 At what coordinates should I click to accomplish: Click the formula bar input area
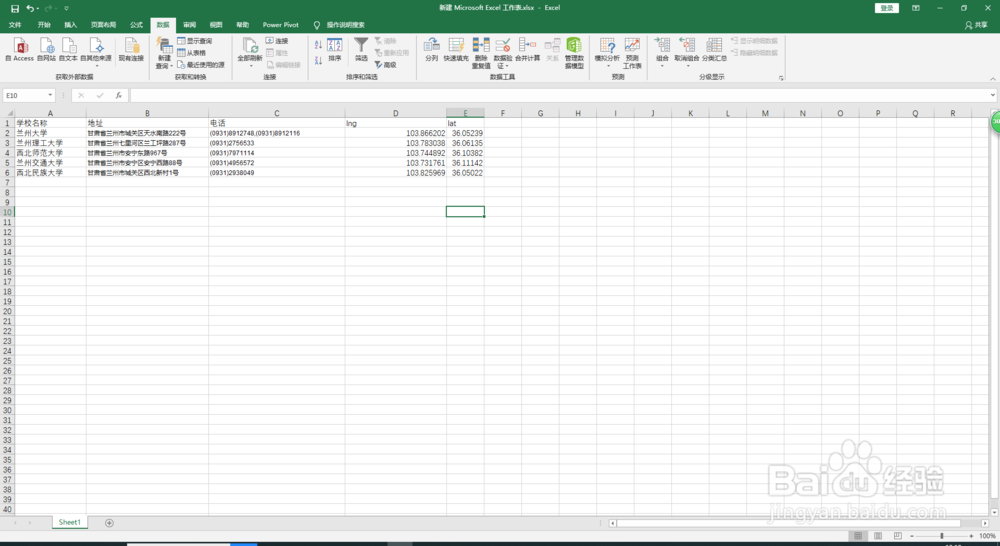click(x=559, y=95)
